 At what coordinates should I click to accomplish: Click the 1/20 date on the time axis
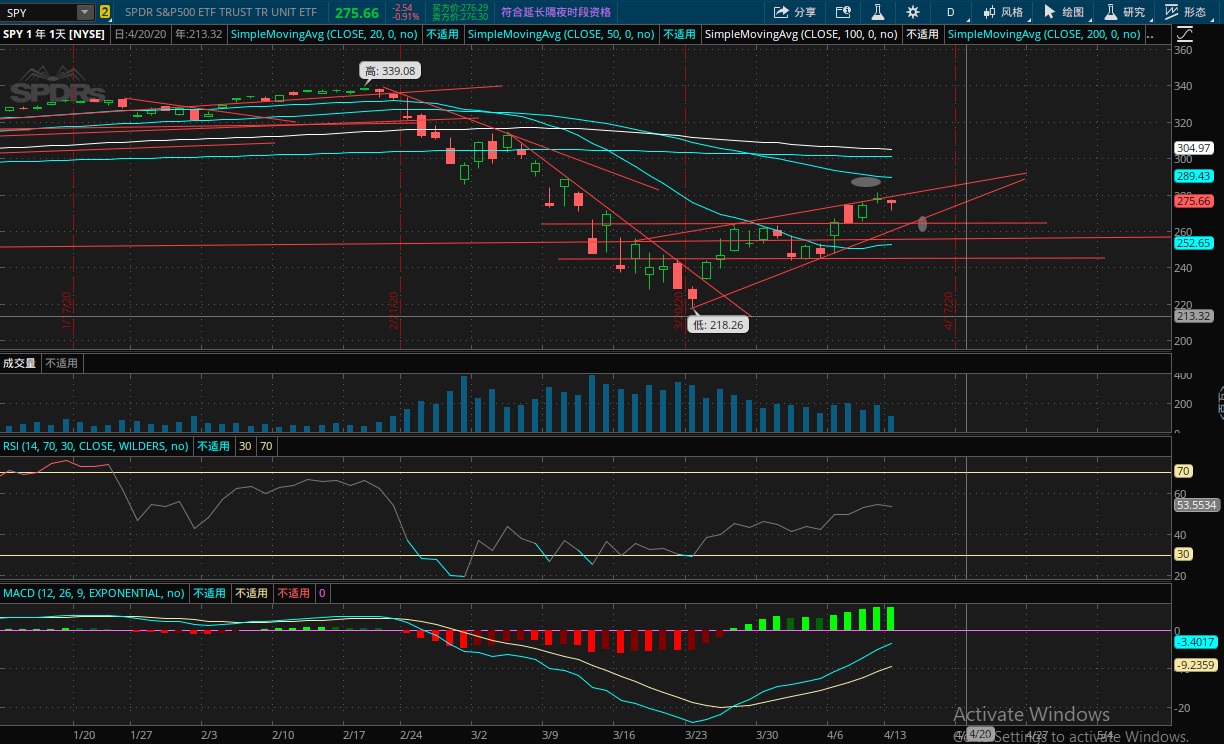[x=84, y=734]
